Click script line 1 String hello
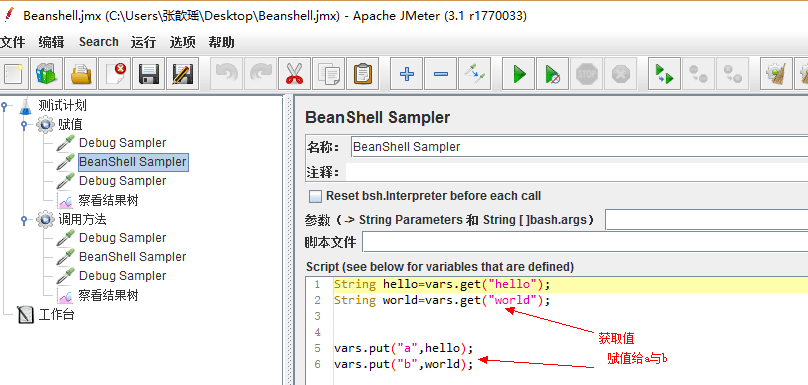 (x=442, y=284)
